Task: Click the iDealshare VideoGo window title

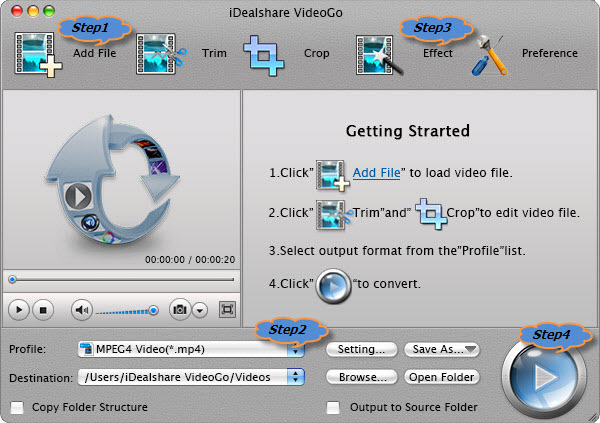Action: click(x=285, y=13)
